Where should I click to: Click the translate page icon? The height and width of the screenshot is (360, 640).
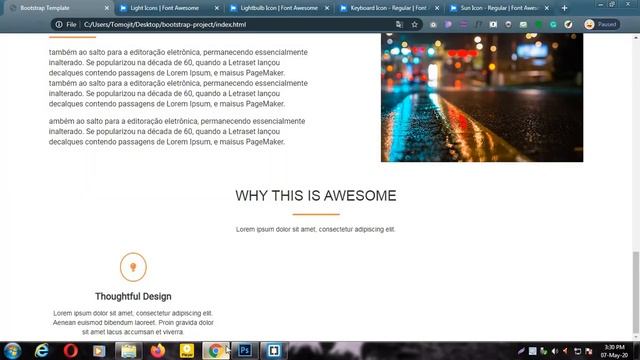[399, 24]
